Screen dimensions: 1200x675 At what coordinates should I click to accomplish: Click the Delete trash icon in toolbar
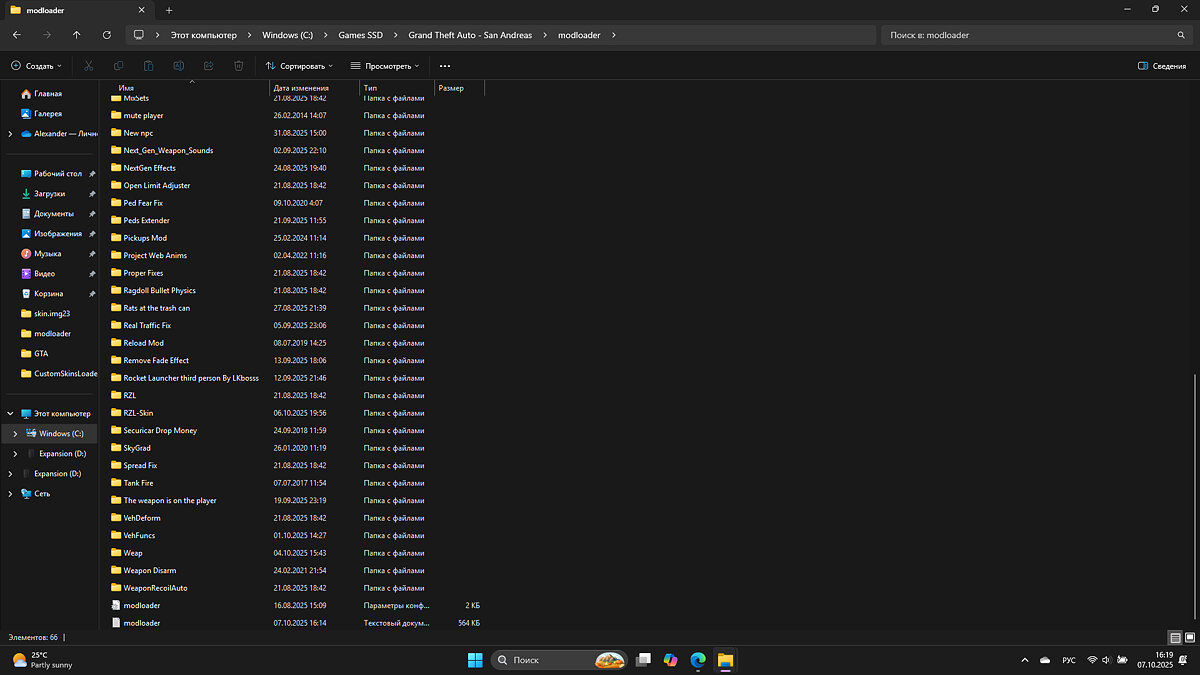(x=239, y=66)
